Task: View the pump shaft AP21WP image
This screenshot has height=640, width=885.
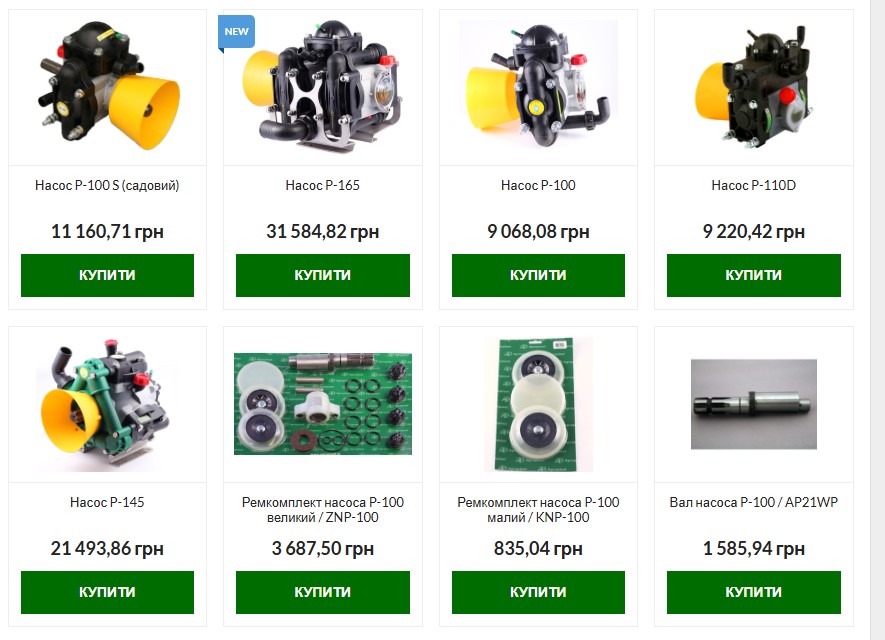Action: coord(753,404)
